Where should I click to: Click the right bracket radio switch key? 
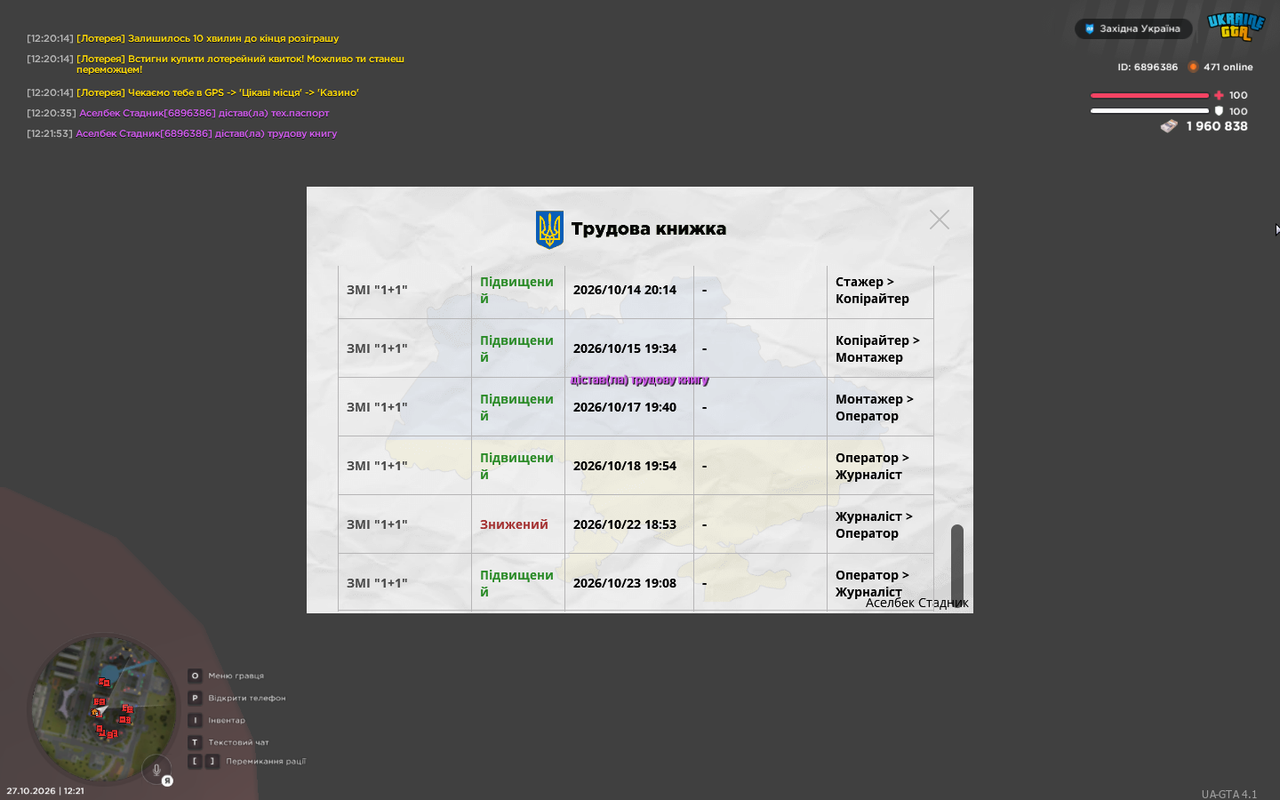point(212,761)
